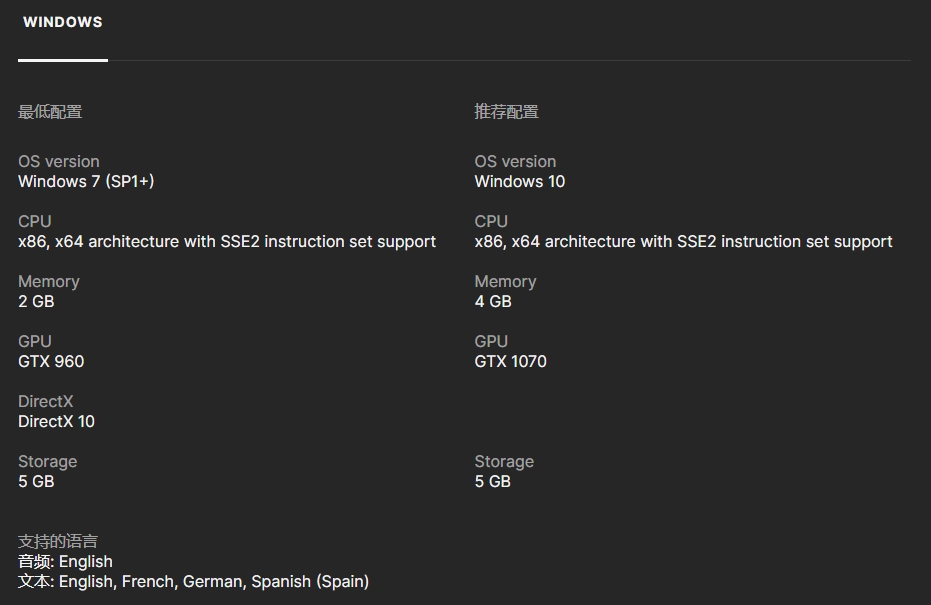This screenshot has height=605, width=931.
Task: Click the 音频: English line
Action: (x=65, y=561)
